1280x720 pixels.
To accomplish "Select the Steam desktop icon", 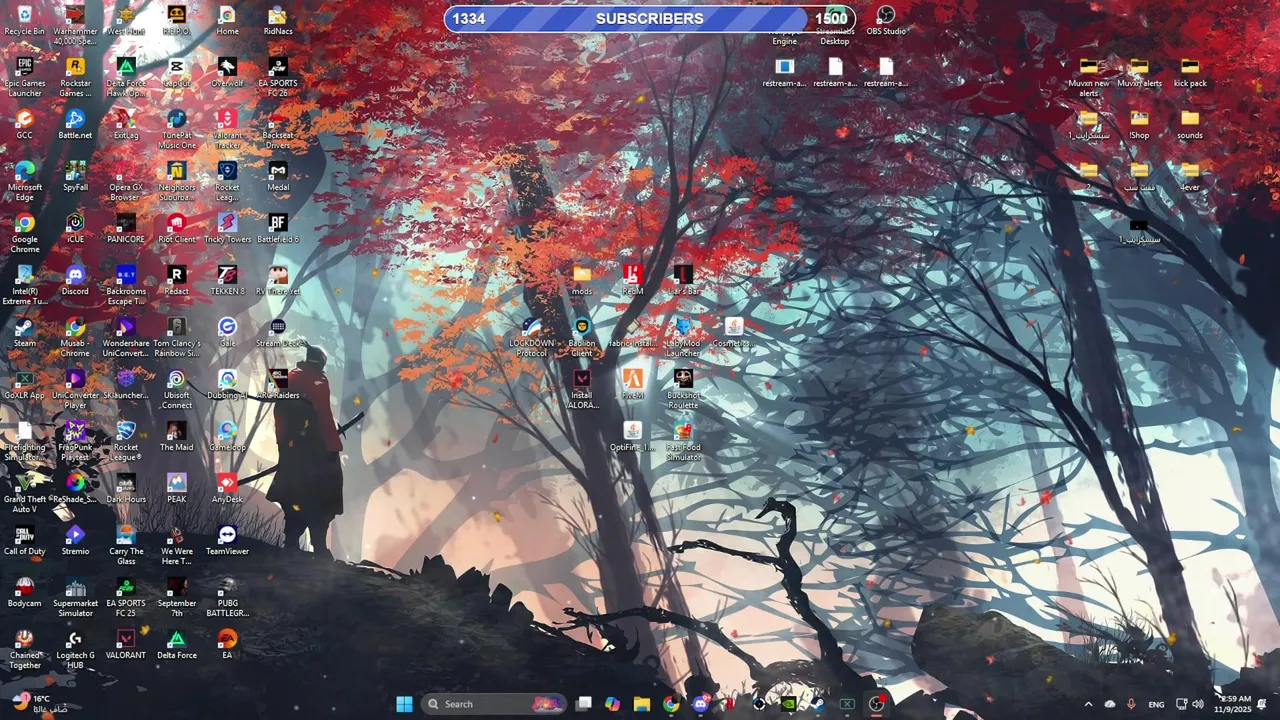I will click(25, 332).
